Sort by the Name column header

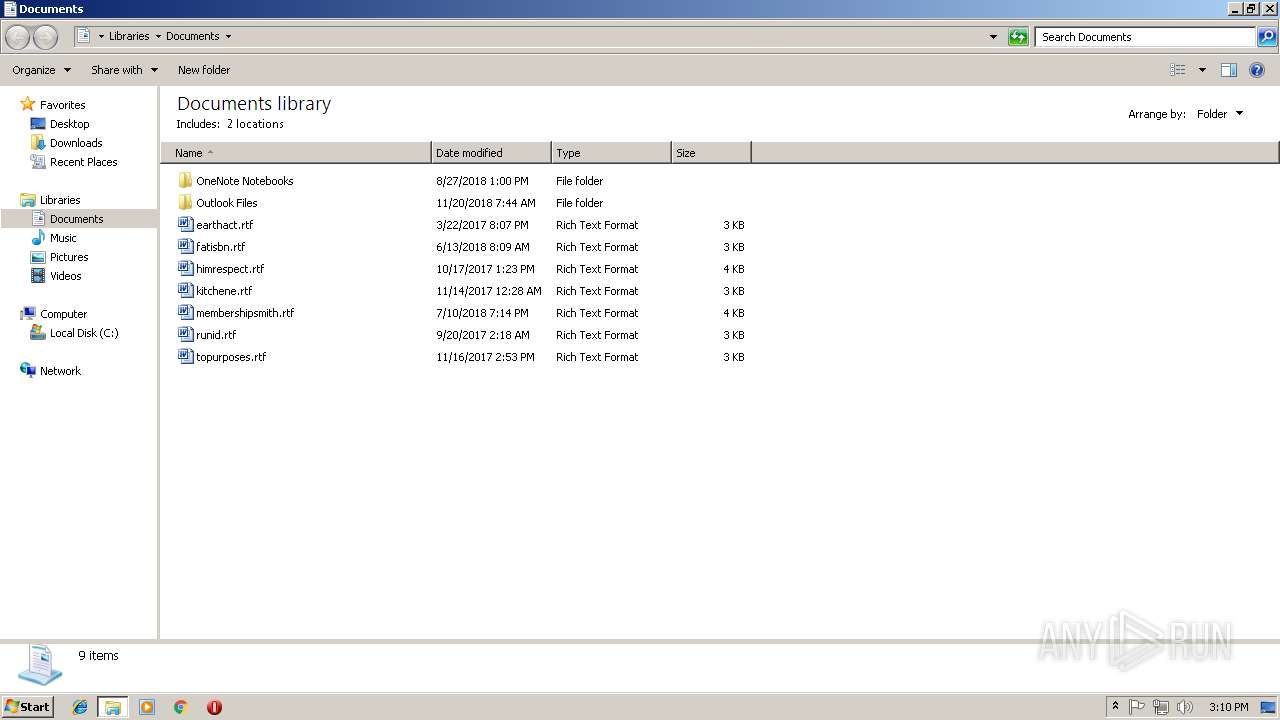[296, 153]
